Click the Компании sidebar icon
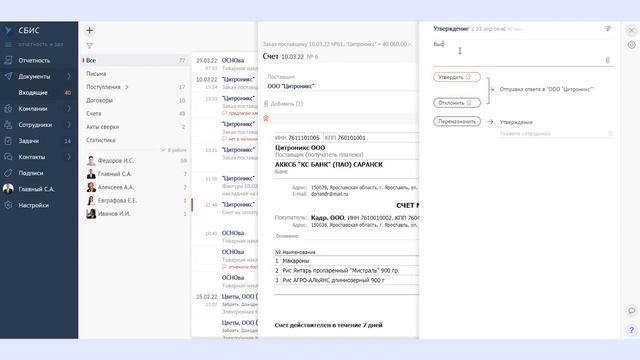 click(x=8, y=109)
